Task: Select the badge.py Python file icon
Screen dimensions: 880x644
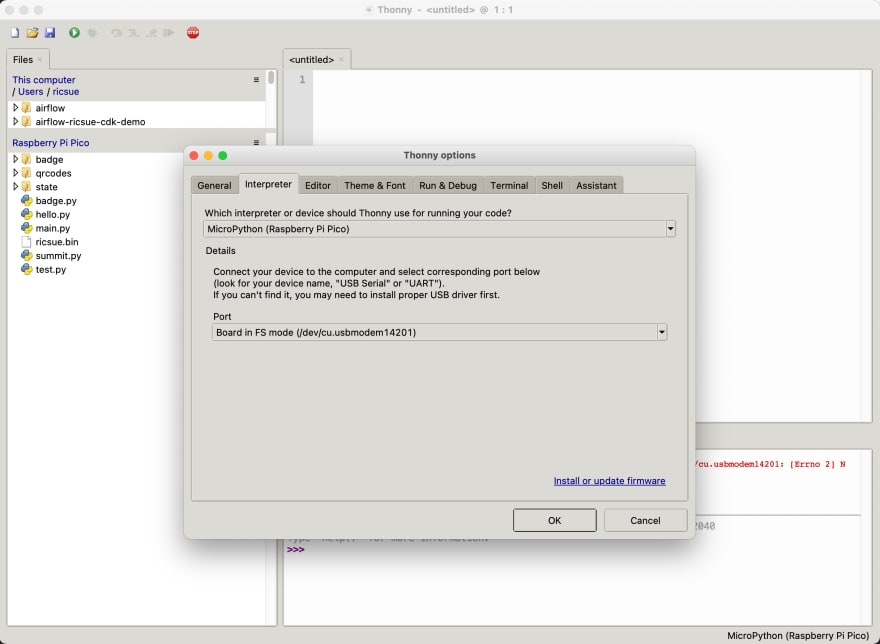Action: [26, 200]
